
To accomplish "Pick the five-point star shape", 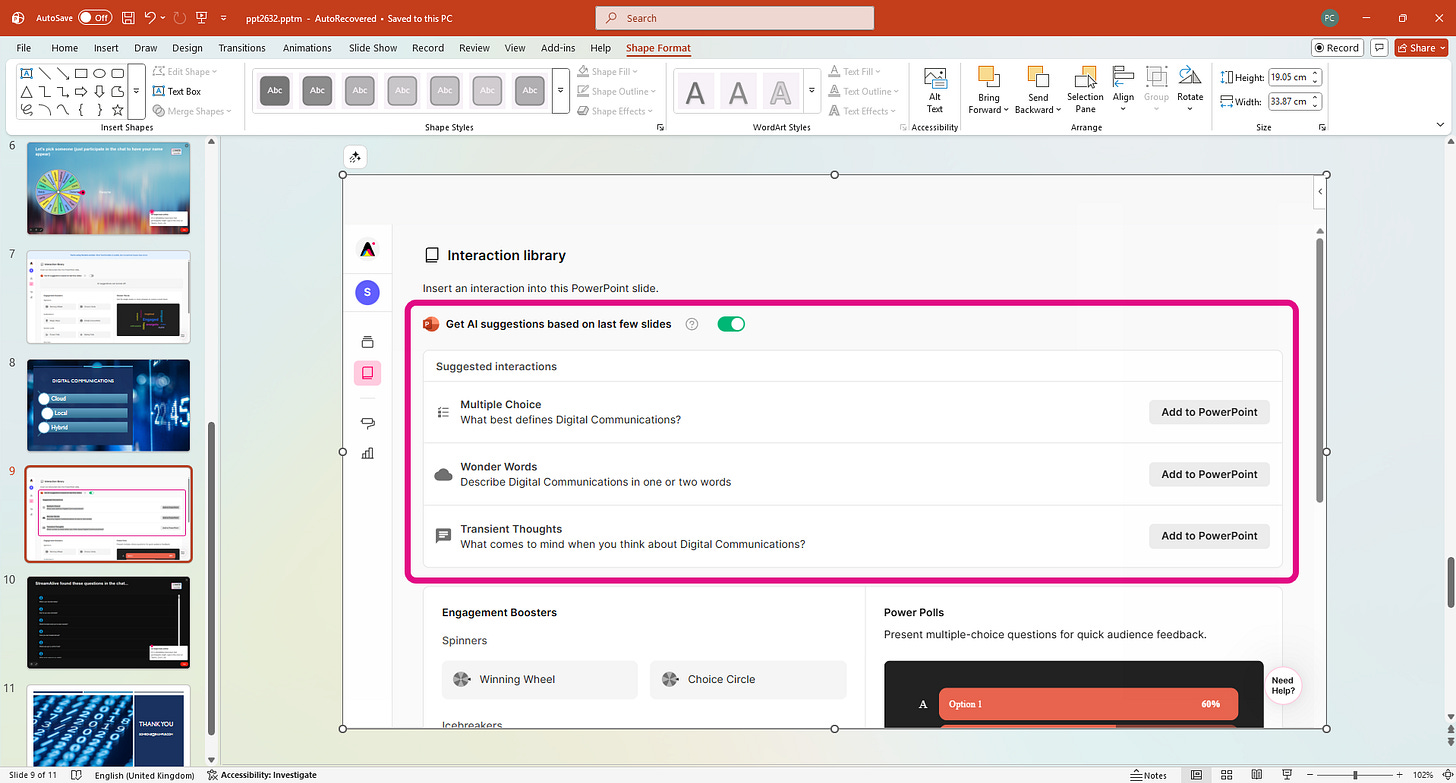I will click(118, 109).
